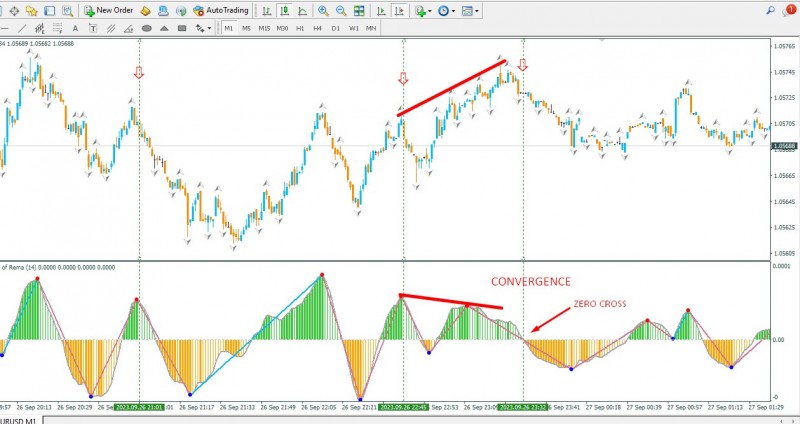Image resolution: width=800 pixels, height=424 pixels.
Task: Click the globe signals toolbar icon
Action: click(181, 10)
